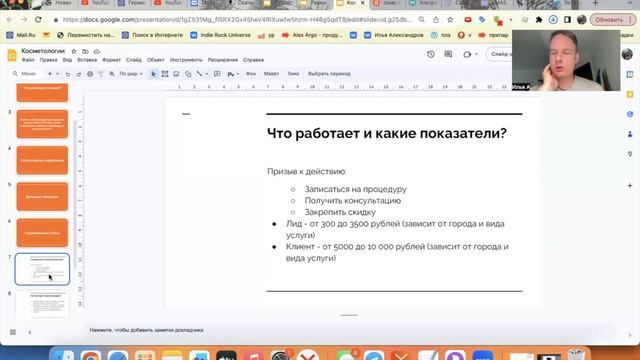Select the text box tool
The height and width of the screenshot is (360, 640).
click(165, 74)
